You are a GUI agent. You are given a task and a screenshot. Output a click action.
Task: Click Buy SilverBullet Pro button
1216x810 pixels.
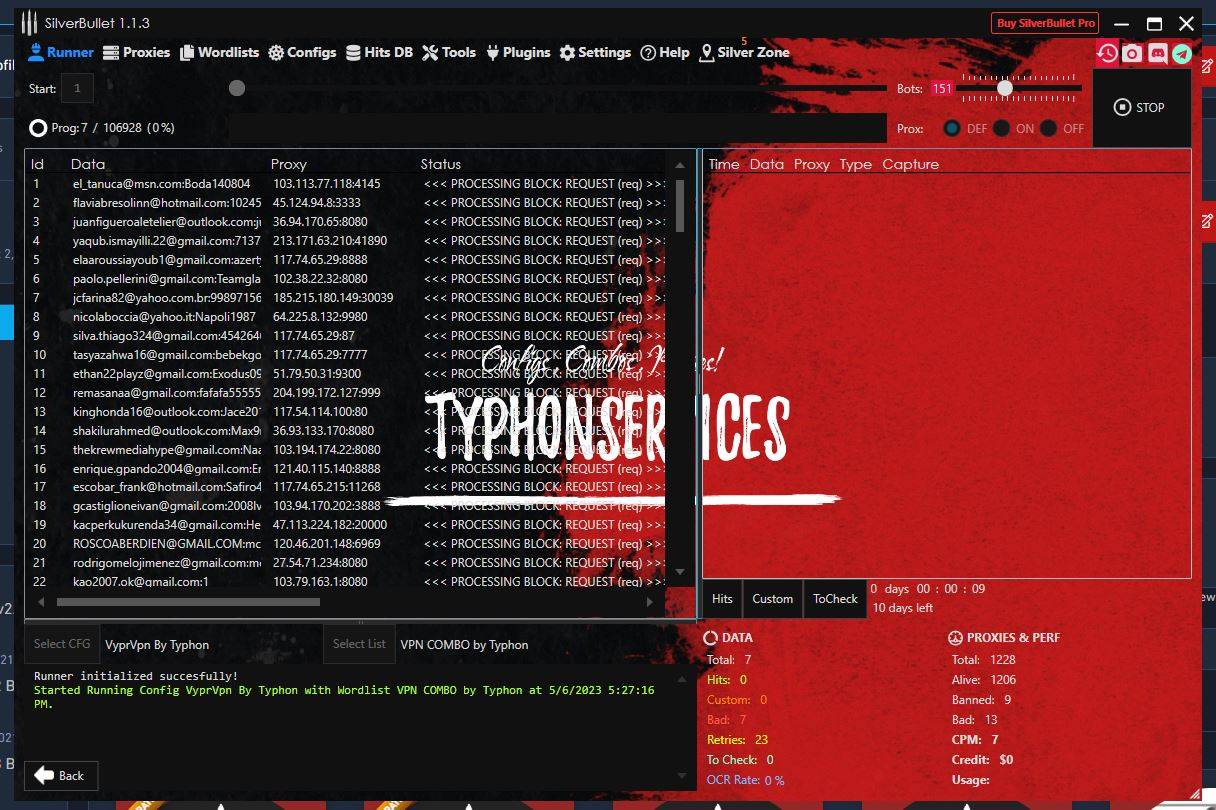1045,23
